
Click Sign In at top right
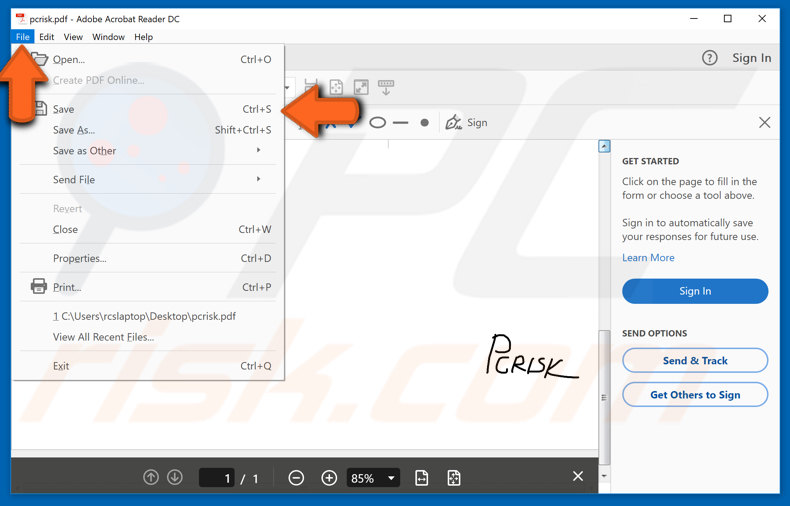(x=751, y=58)
